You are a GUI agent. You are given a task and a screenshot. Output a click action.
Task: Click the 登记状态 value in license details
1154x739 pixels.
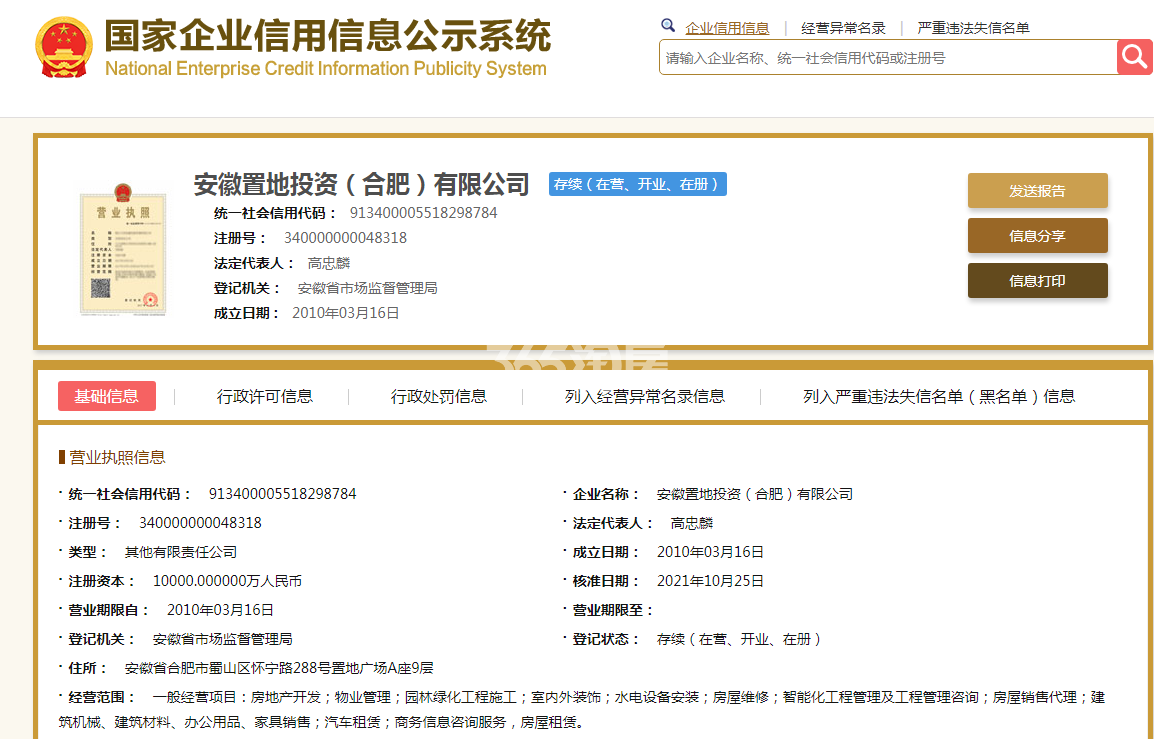pyautogui.click(x=738, y=639)
